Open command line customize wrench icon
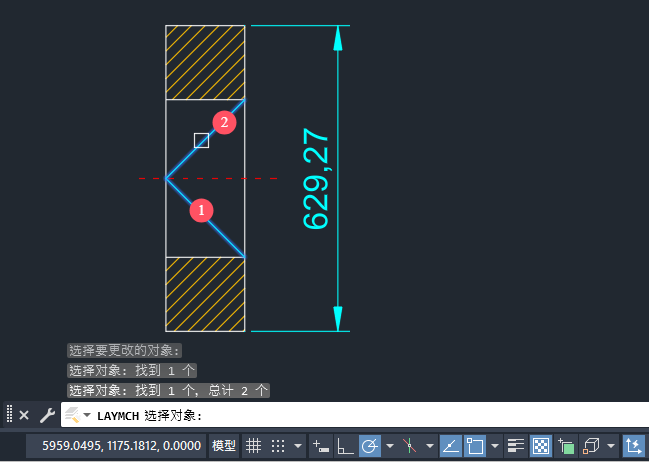Image resolution: width=649 pixels, height=462 pixels. (x=47, y=415)
